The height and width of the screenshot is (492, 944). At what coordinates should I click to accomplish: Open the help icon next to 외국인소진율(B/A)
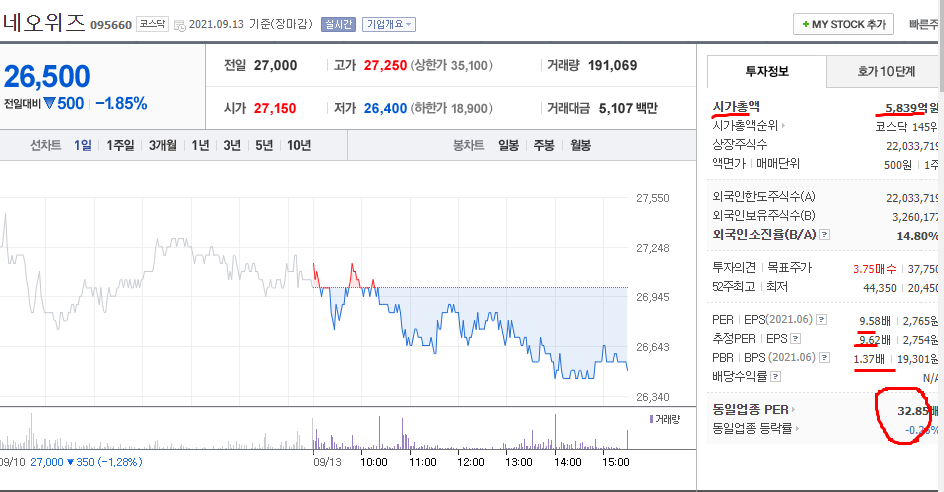pyautogui.click(x=825, y=234)
